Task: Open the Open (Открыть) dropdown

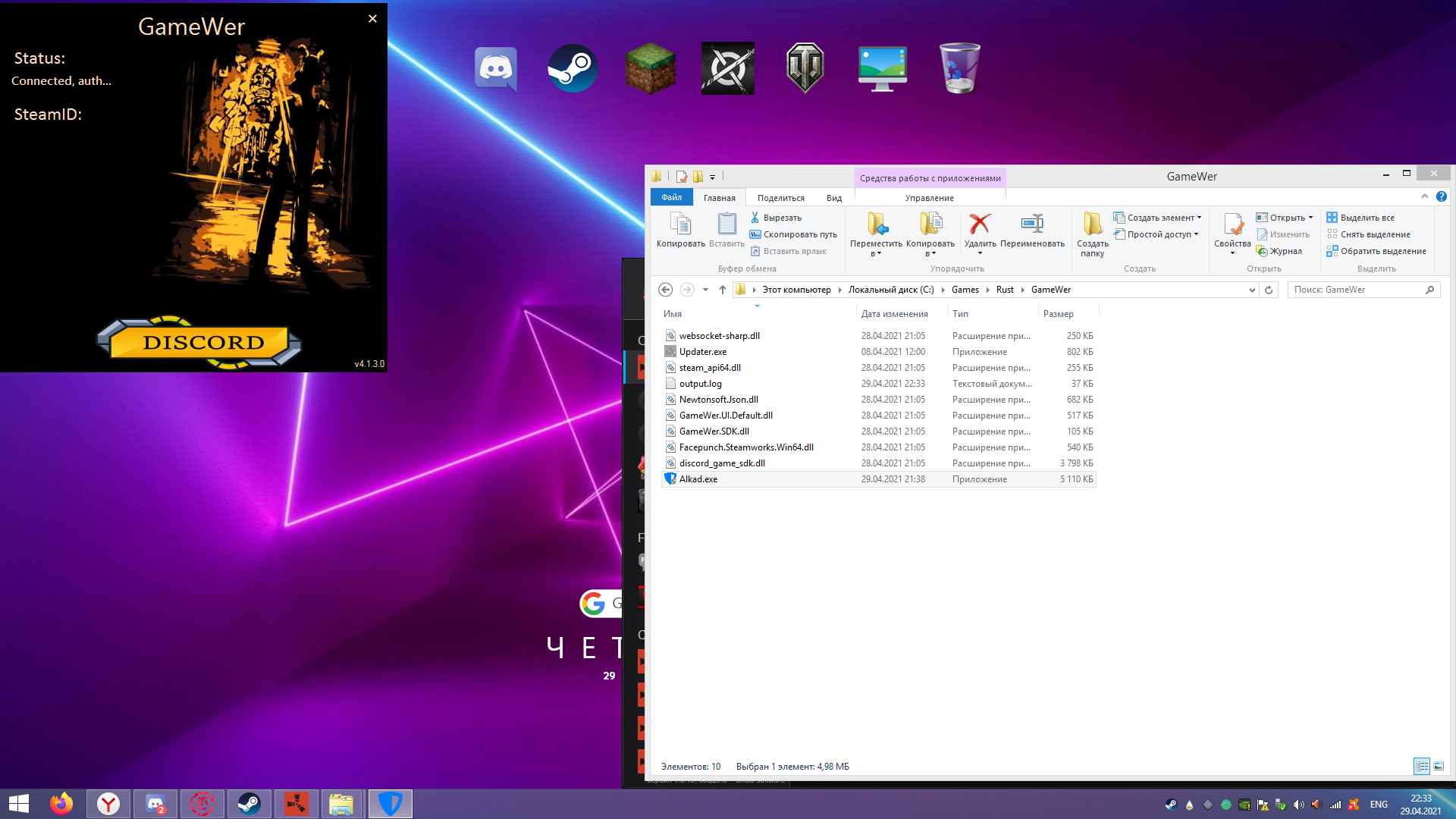Action: click(1285, 218)
